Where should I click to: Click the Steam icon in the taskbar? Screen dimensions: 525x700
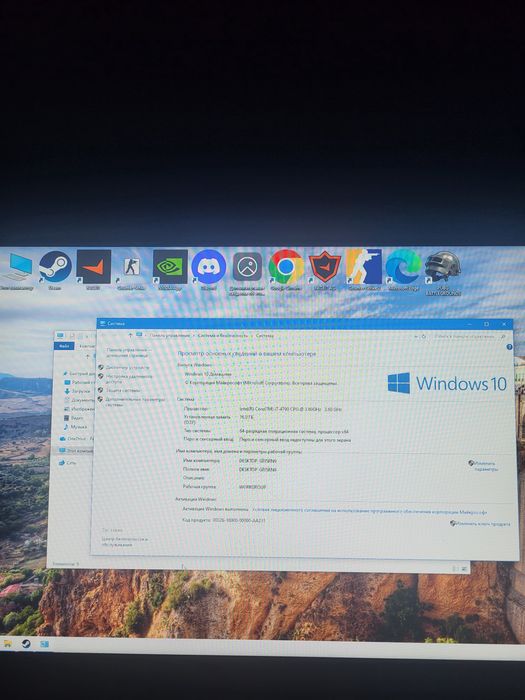(26, 644)
